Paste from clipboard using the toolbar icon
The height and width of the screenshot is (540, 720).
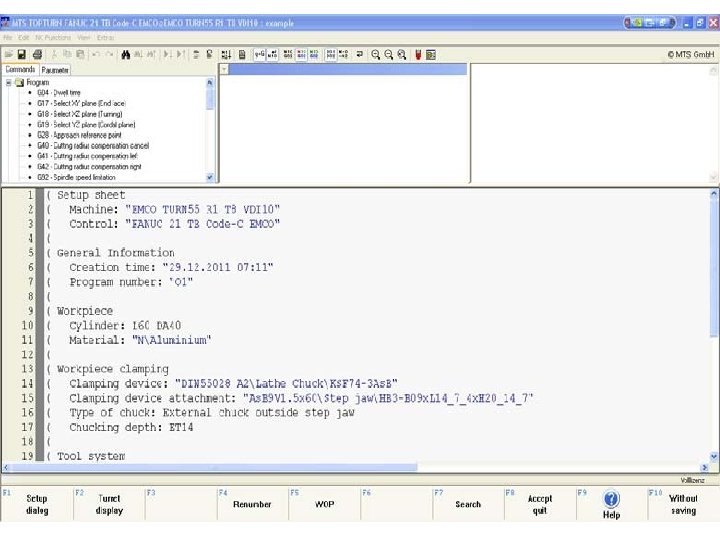(80, 55)
